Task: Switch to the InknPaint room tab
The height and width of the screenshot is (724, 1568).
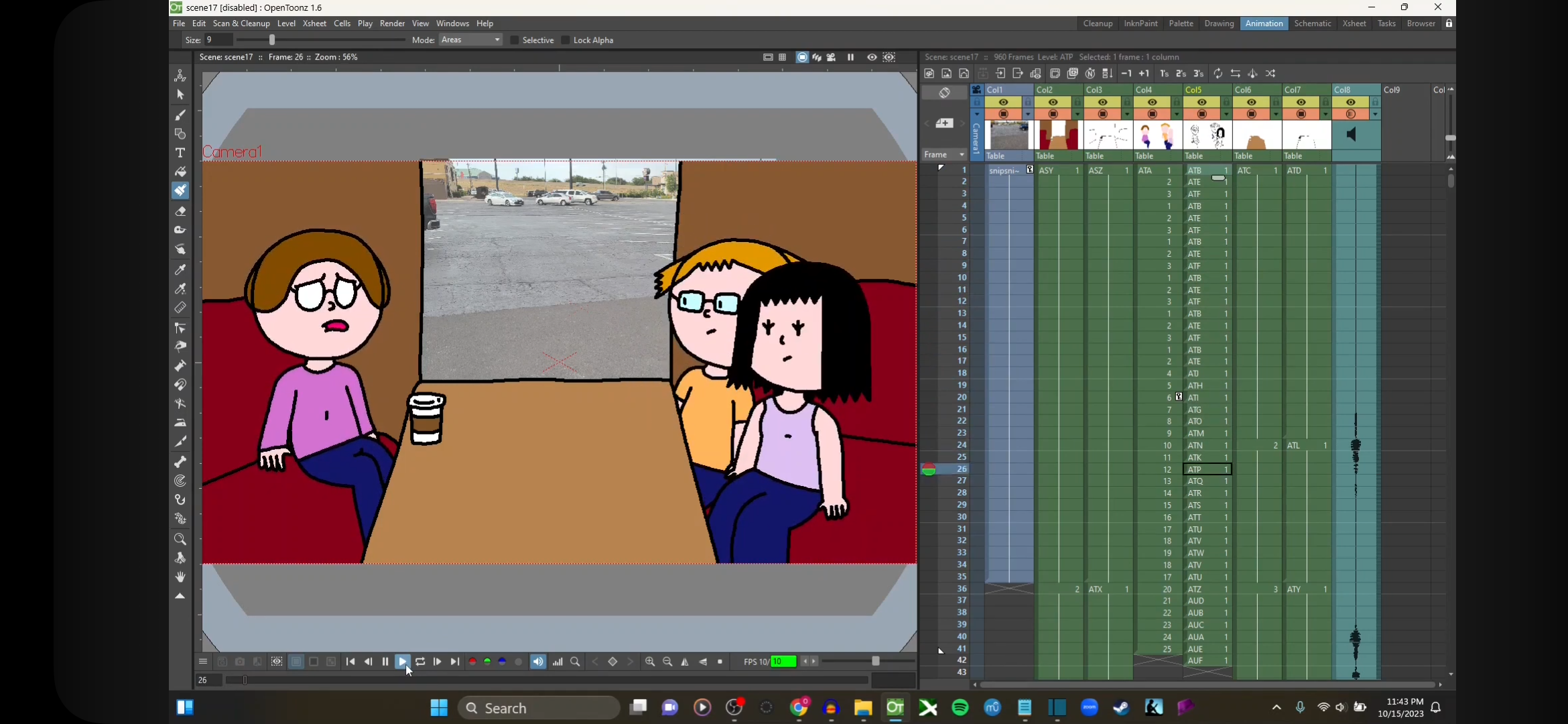Action: (x=1140, y=23)
